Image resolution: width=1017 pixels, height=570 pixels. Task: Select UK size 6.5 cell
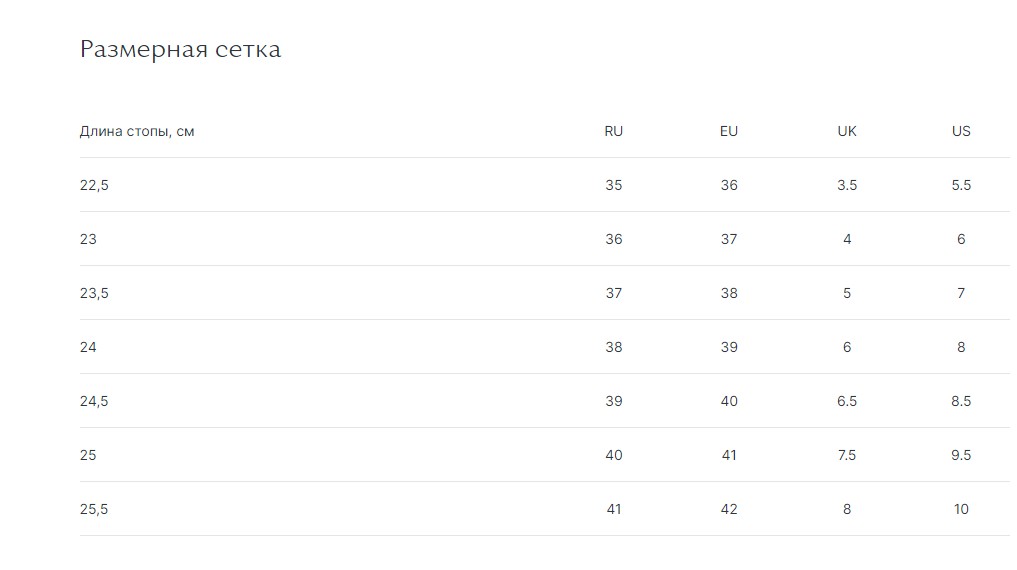point(847,401)
